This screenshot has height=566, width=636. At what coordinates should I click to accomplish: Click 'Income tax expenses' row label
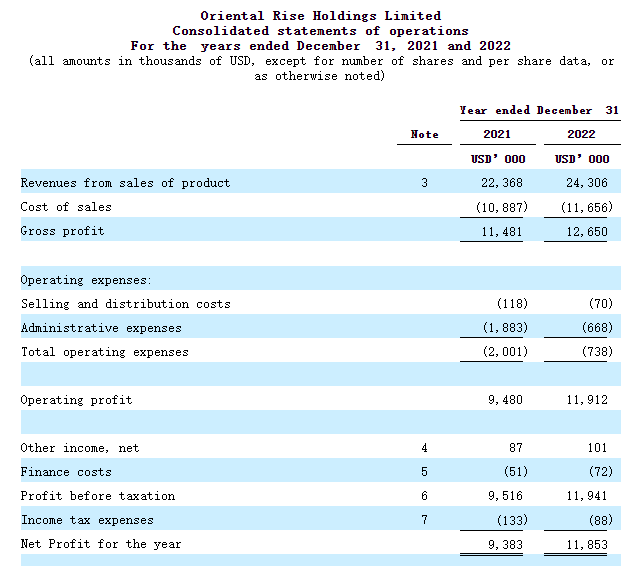pyautogui.click(x=87, y=520)
